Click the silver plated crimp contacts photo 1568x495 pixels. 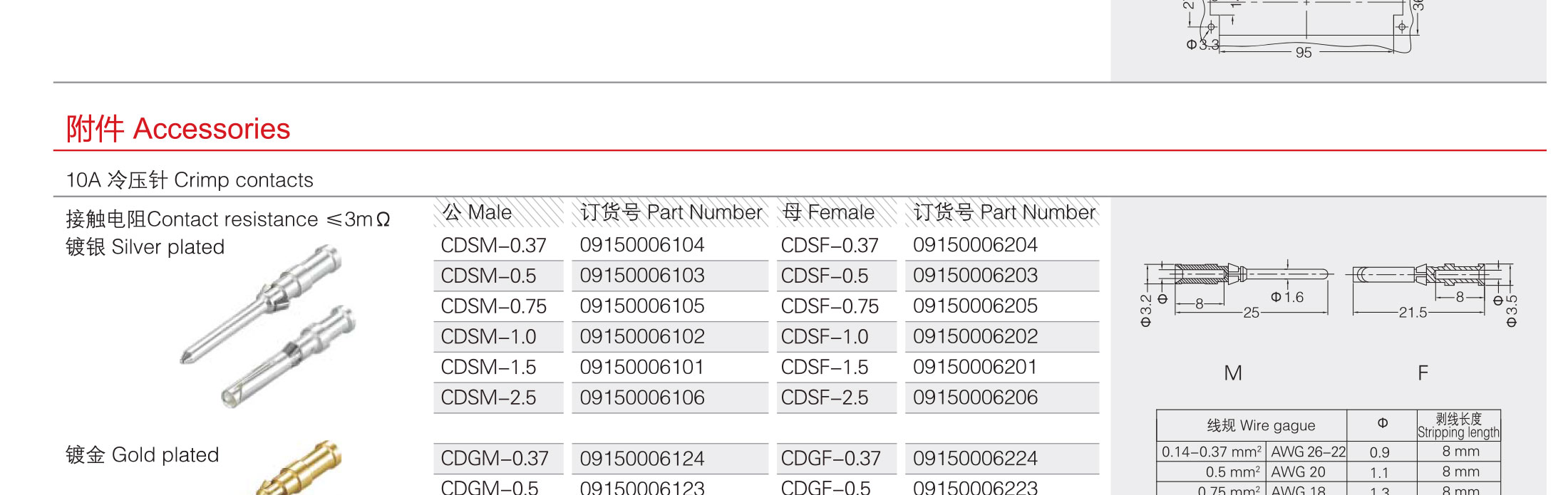(269, 326)
